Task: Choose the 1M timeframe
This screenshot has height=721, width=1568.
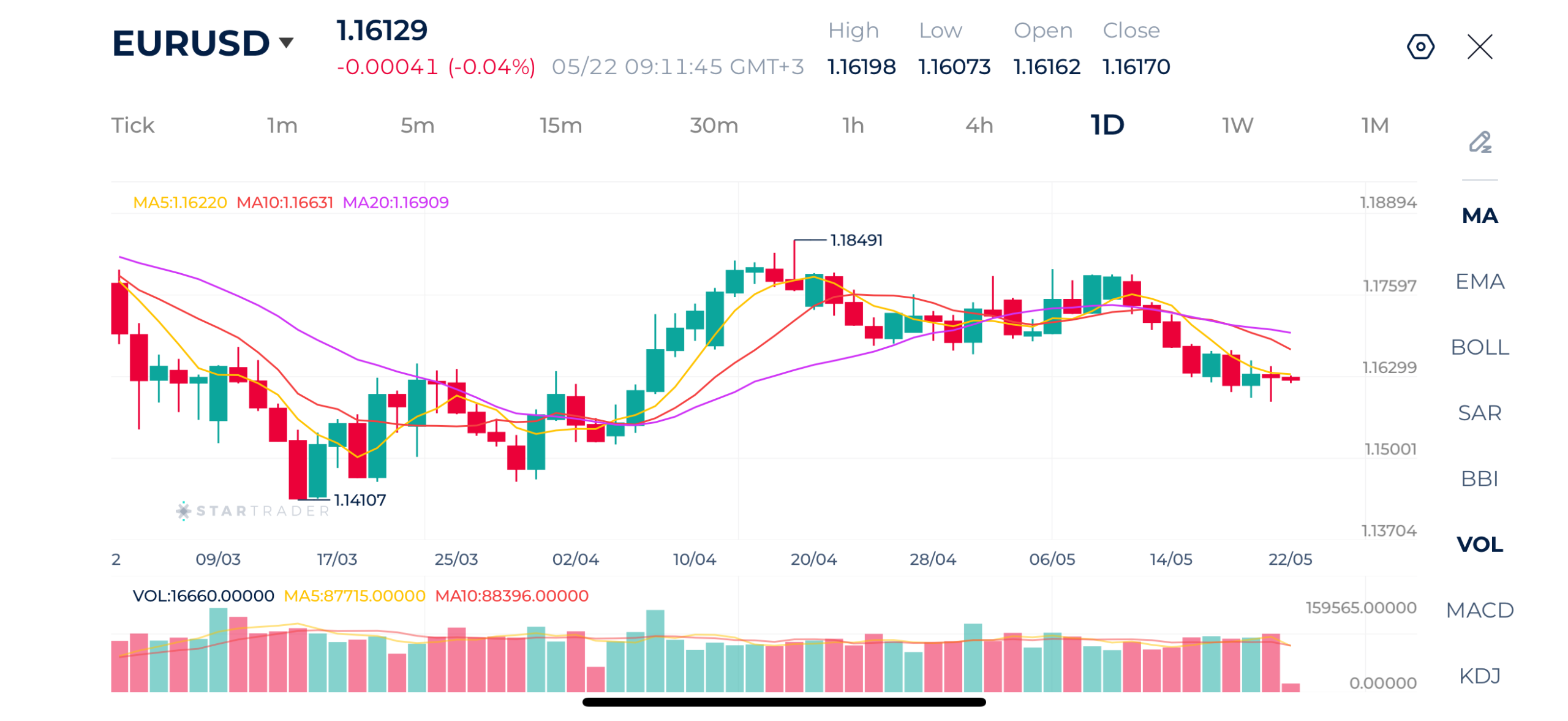Action: click(x=1374, y=125)
